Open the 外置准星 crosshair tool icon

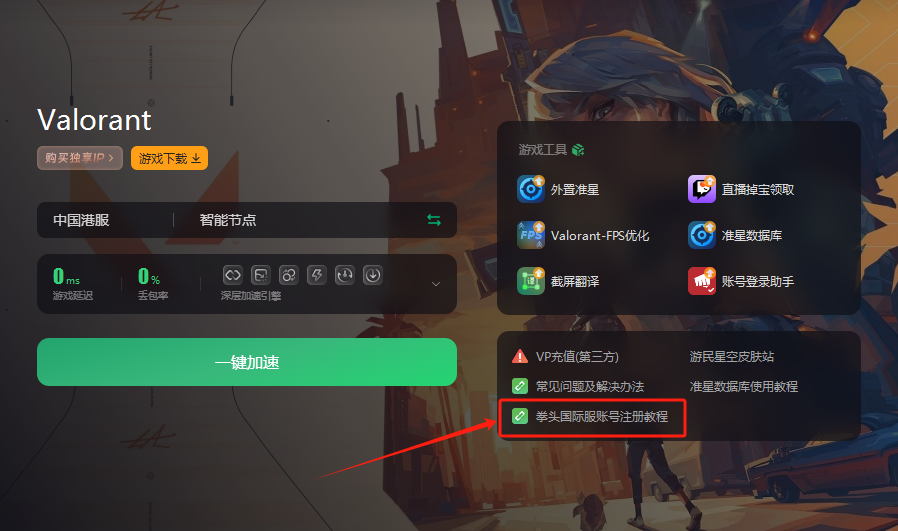530,189
